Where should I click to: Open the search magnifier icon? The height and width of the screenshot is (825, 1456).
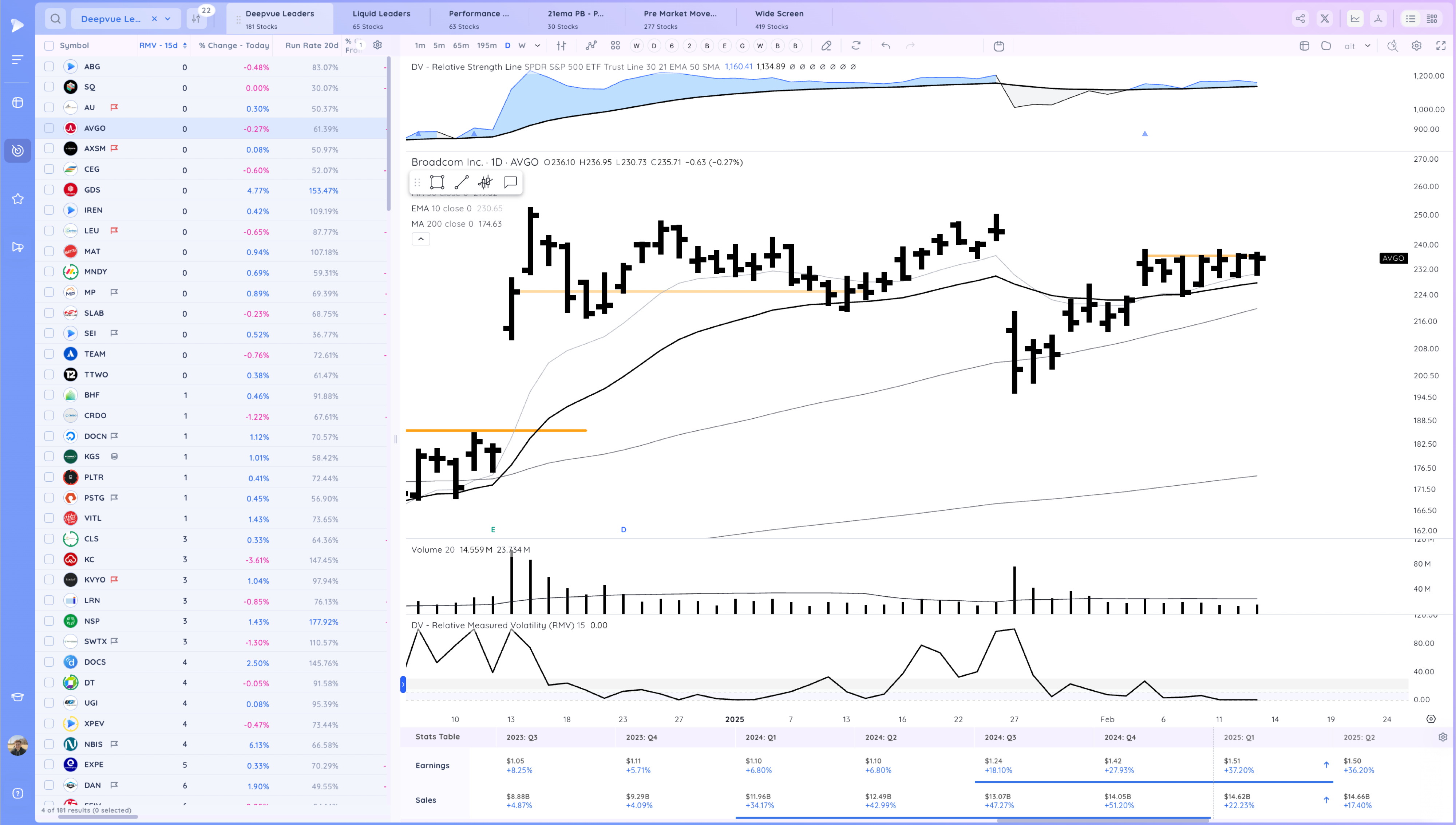point(55,19)
